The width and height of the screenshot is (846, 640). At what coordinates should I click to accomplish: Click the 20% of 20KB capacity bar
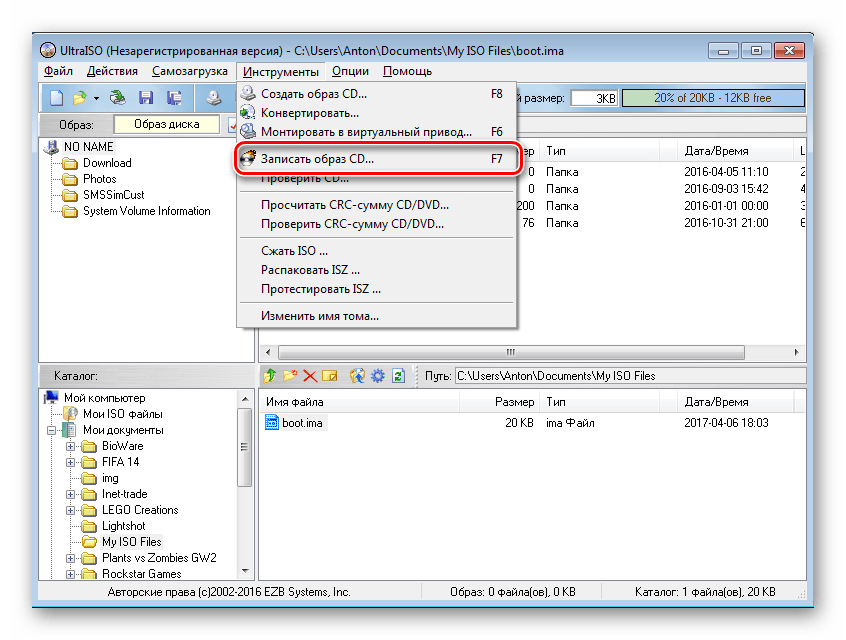(x=713, y=98)
